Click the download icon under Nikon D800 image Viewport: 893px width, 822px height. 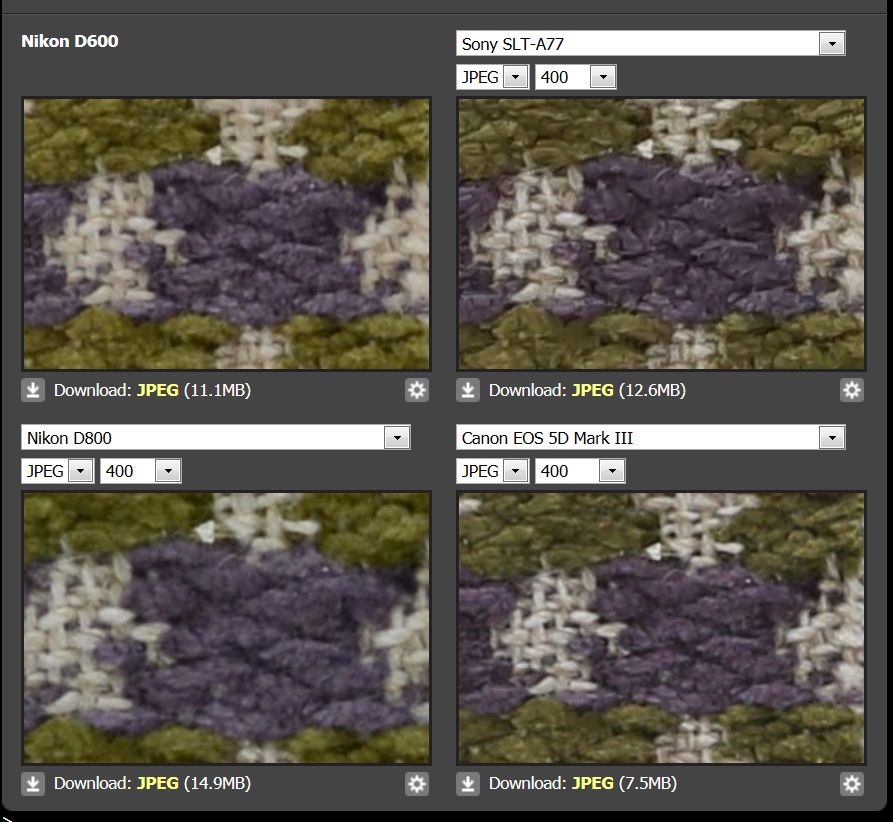(33, 784)
